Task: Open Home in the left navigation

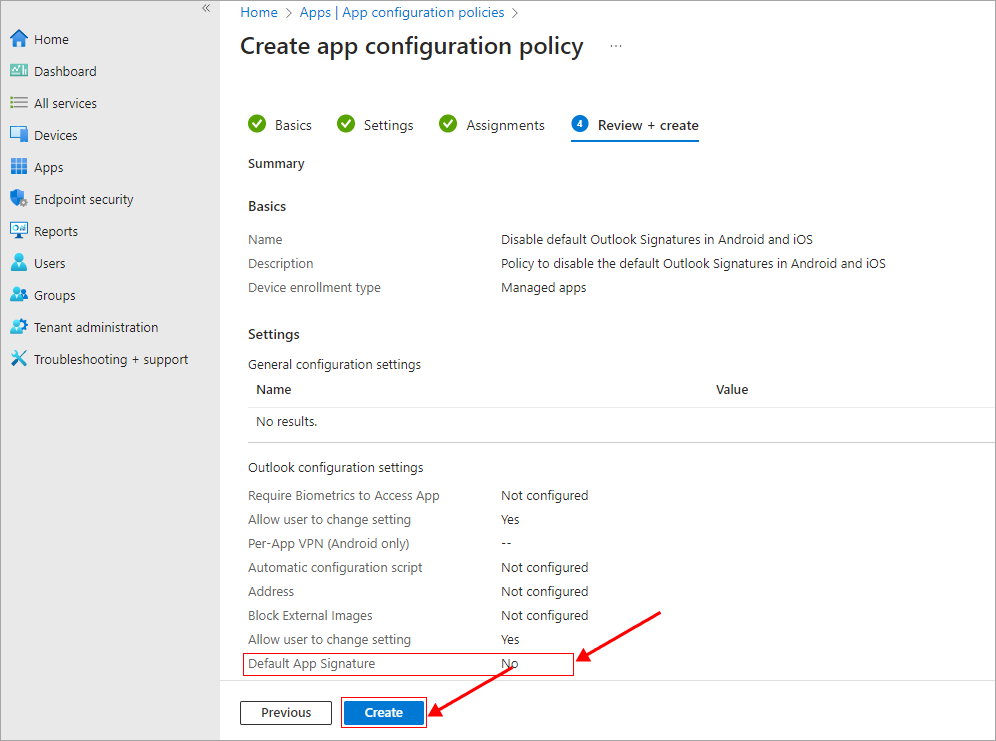Action: point(51,39)
